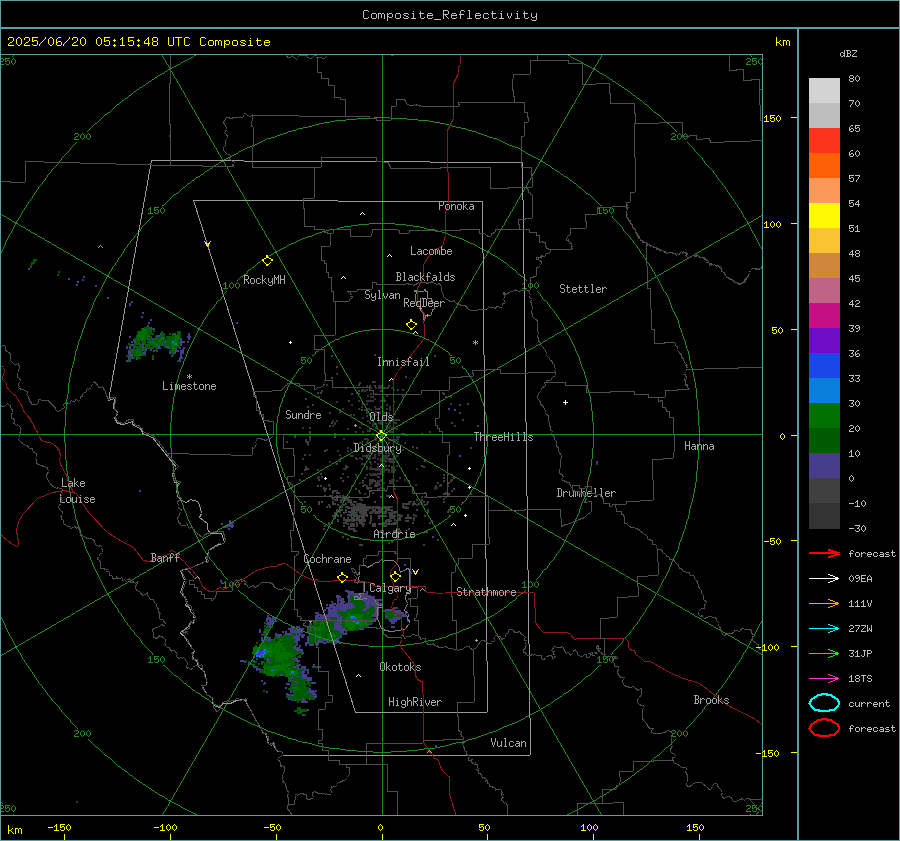
Task: Click the Sylvan label
Action: (382, 295)
